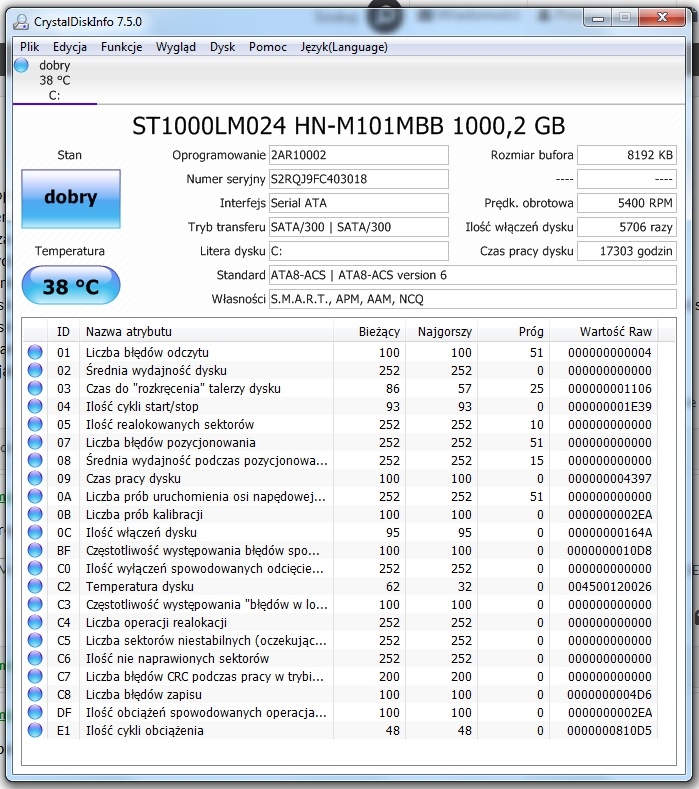Screen dimensions: 699x789
Task: Minimize the CrystalDiskInfo window
Action: [x=598, y=18]
